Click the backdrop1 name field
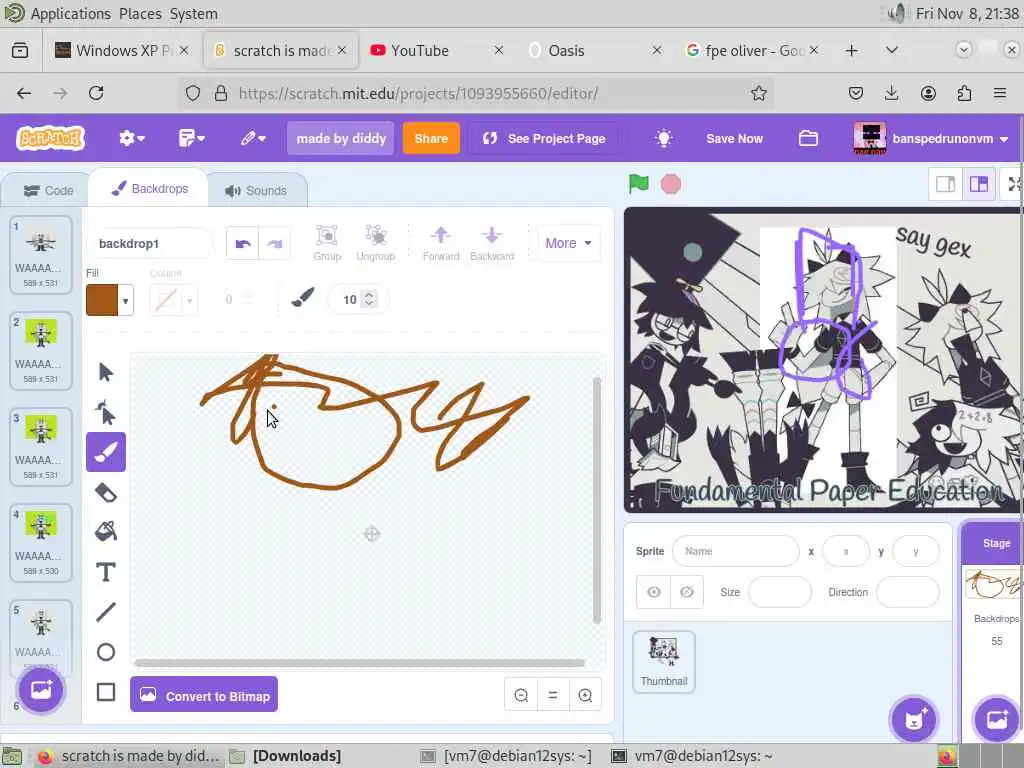The width and height of the screenshot is (1024, 768). (150, 244)
